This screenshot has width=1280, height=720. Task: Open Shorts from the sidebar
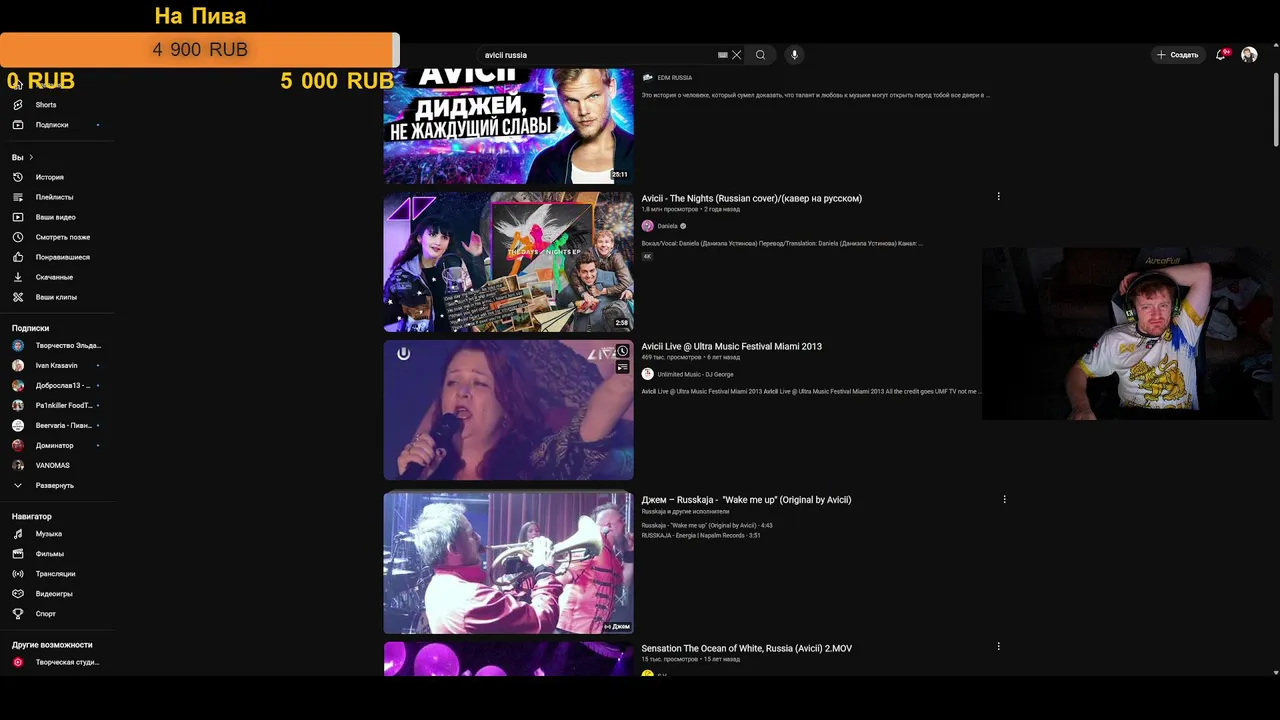tap(46, 105)
